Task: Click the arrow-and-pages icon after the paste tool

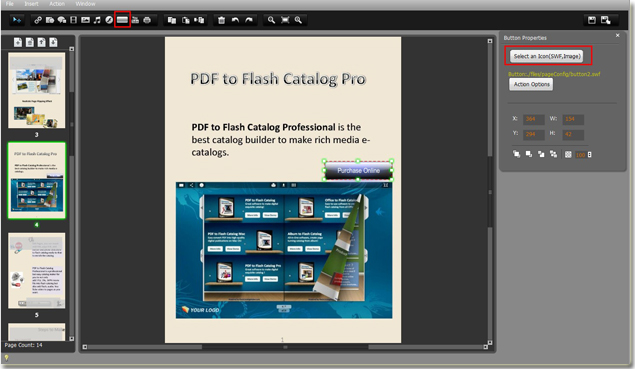Action: pyautogui.click(x=199, y=20)
